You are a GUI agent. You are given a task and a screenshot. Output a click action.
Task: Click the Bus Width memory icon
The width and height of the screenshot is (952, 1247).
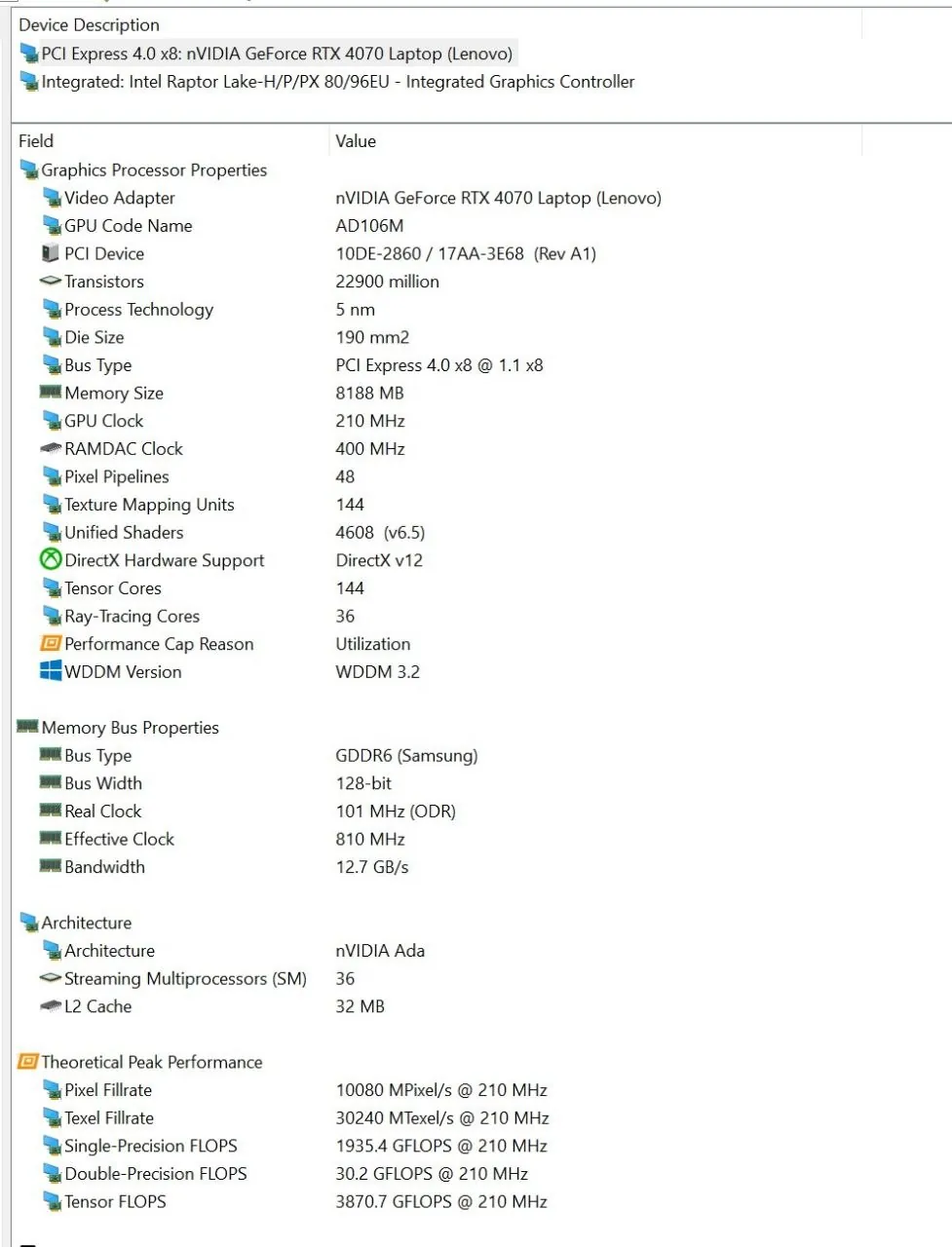coord(51,782)
